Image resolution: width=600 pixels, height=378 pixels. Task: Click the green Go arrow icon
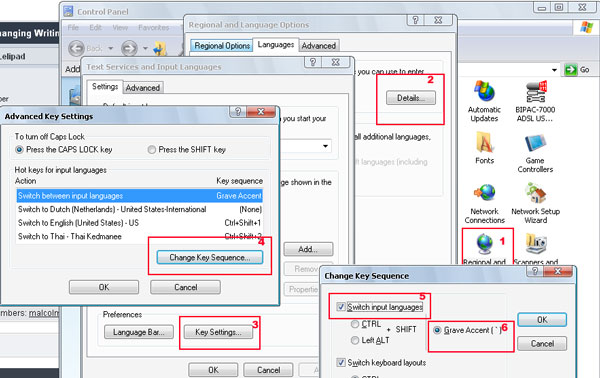571,70
